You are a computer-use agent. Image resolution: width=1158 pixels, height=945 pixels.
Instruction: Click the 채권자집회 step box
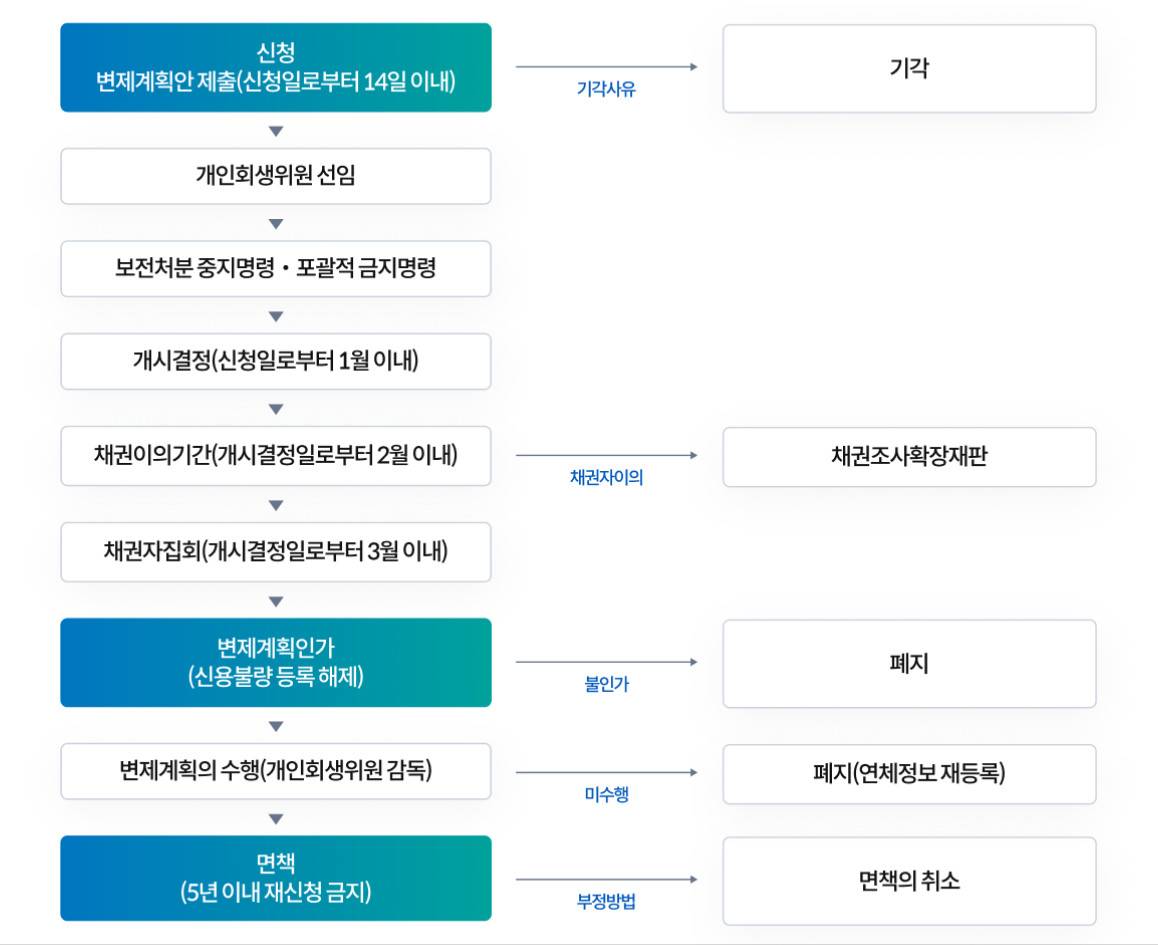276,551
